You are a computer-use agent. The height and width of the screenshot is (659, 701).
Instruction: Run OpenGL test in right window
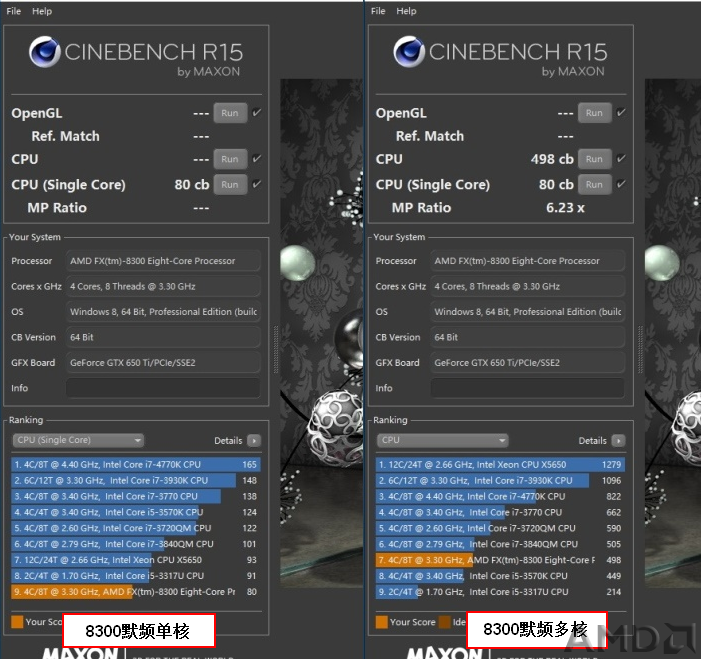(594, 113)
